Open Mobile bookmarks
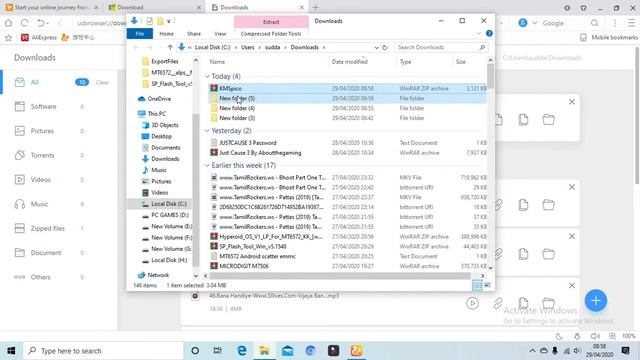The image size is (640, 360). click(609, 38)
